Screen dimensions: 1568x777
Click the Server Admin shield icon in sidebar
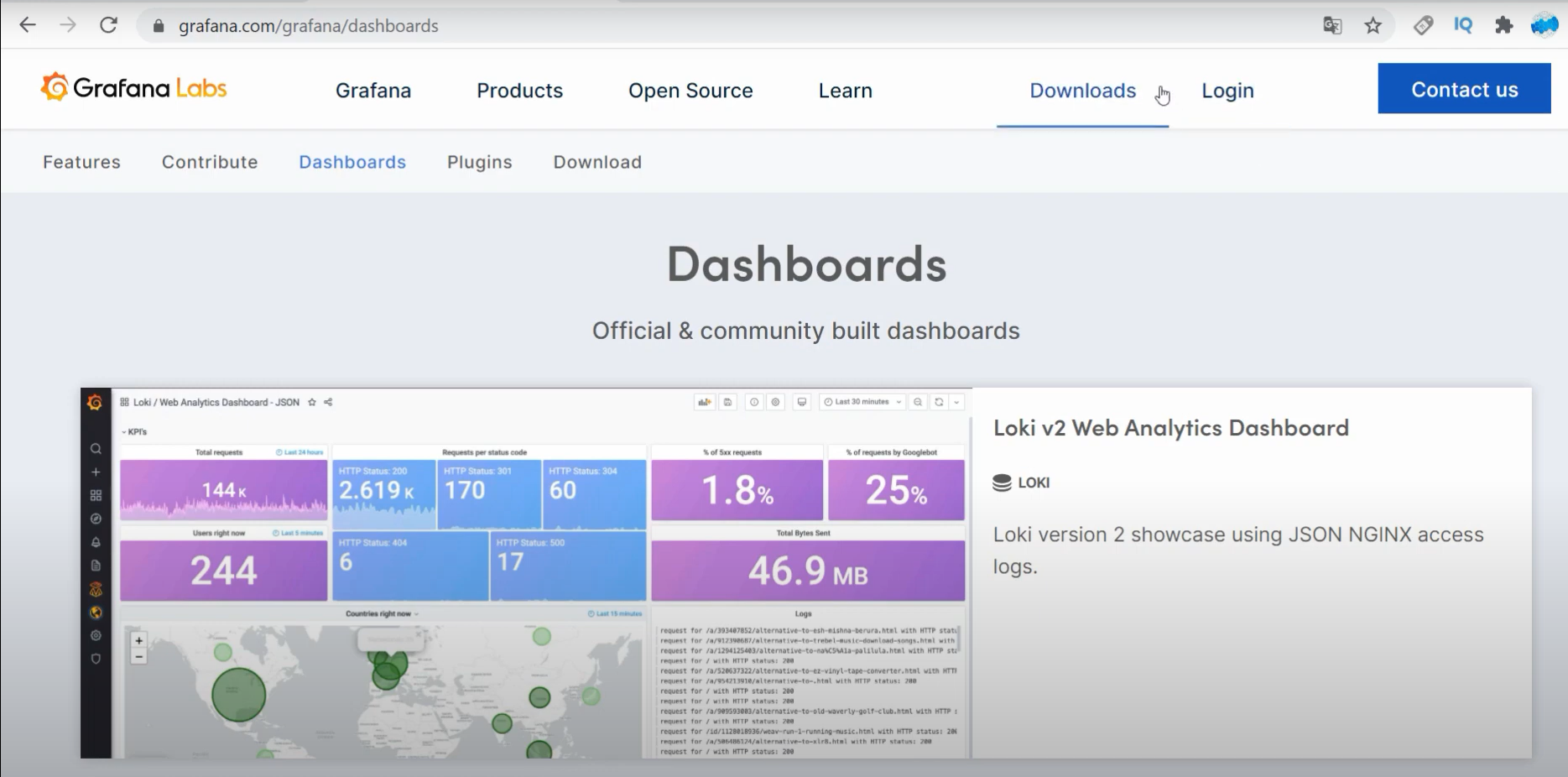[x=96, y=660]
